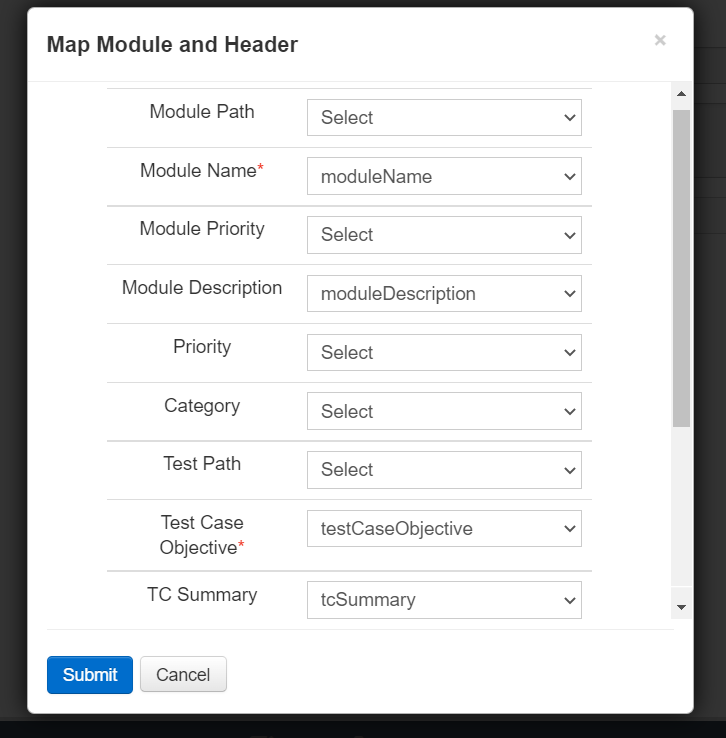Click the vertical scrollbar thumb
The image size is (726, 738).
(x=681, y=268)
